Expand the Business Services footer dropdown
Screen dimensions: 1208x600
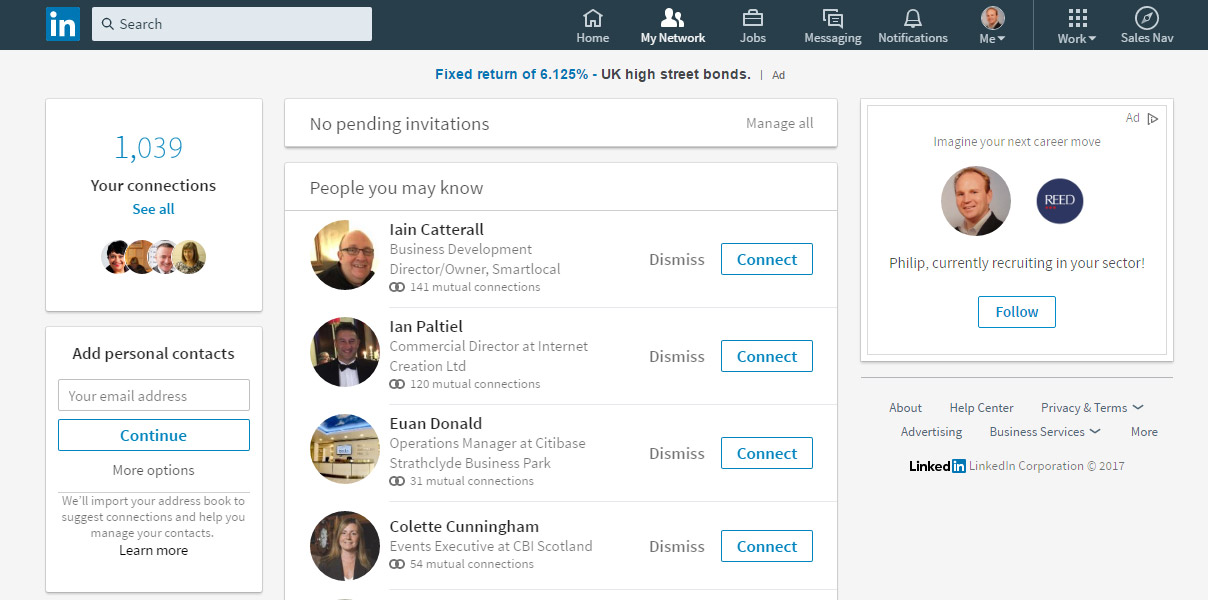pos(1044,431)
